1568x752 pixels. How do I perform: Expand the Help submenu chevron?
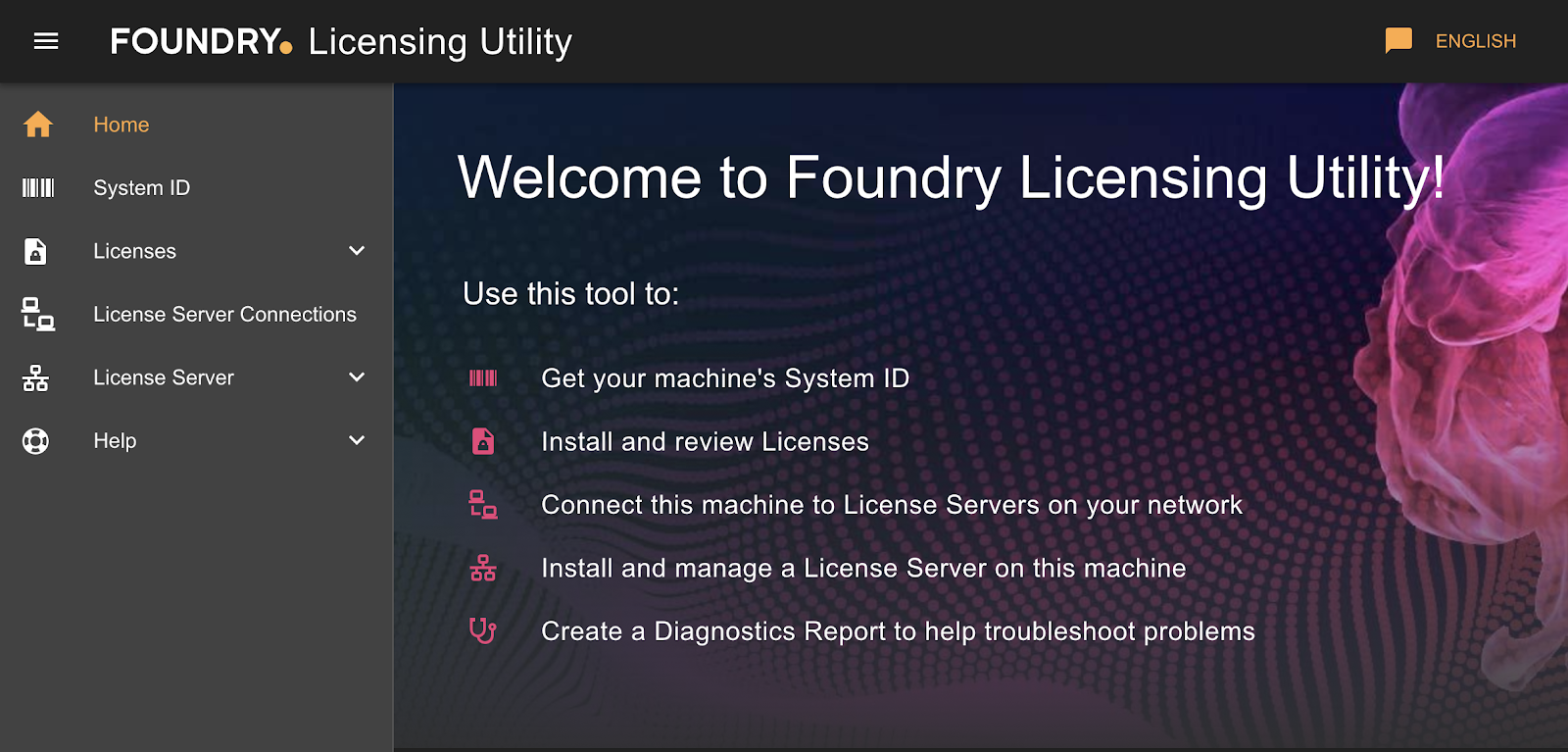pos(357,441)
